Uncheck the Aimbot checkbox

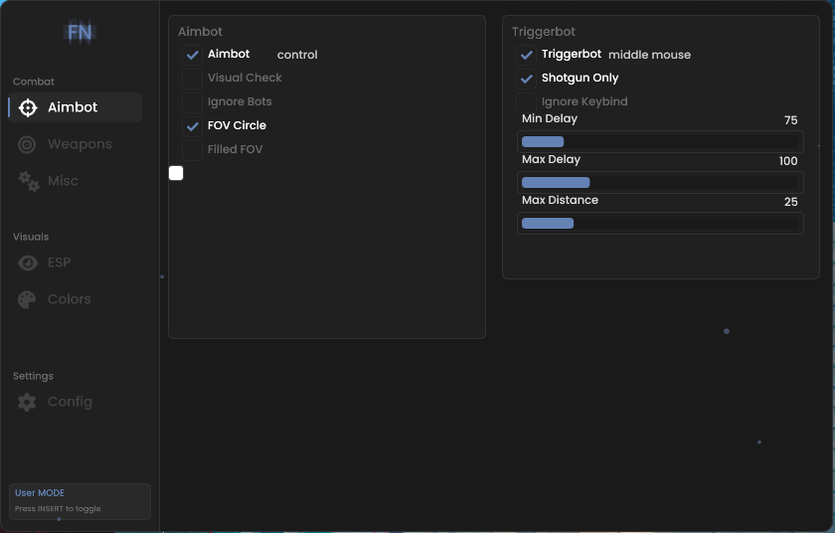tap(192, 55)
